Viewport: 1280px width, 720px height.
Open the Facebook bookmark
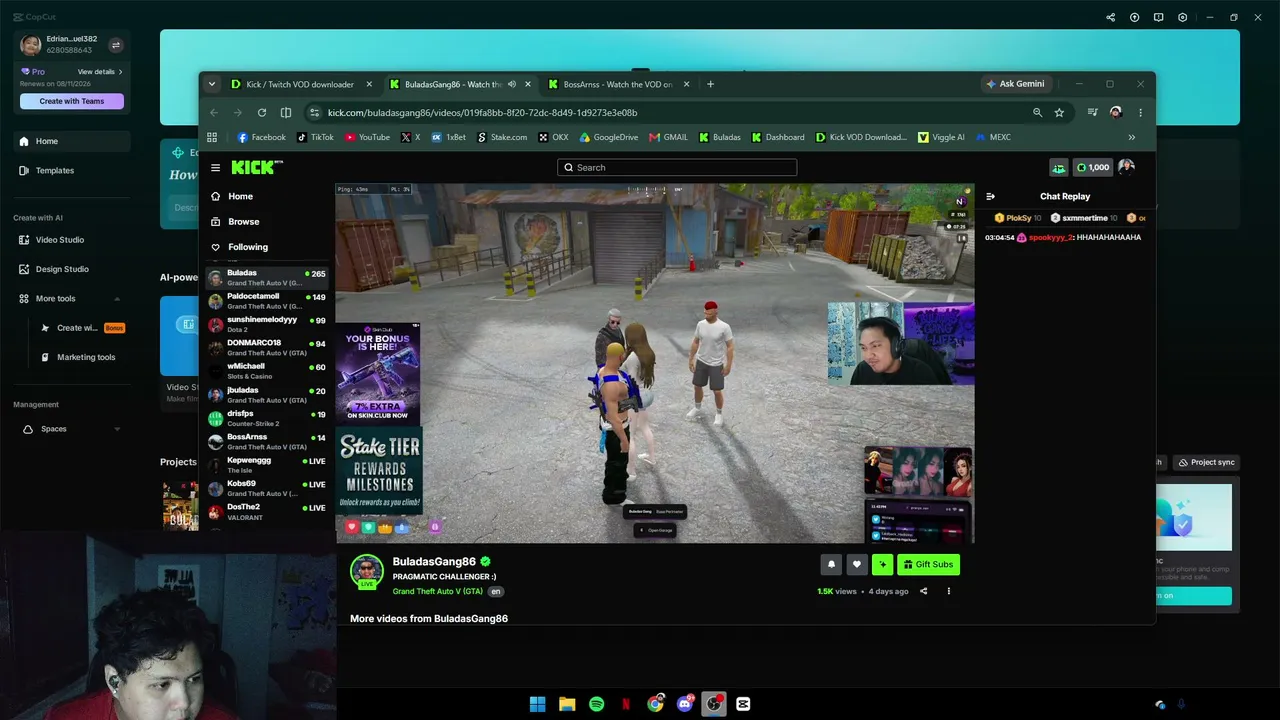coord(261,137)
